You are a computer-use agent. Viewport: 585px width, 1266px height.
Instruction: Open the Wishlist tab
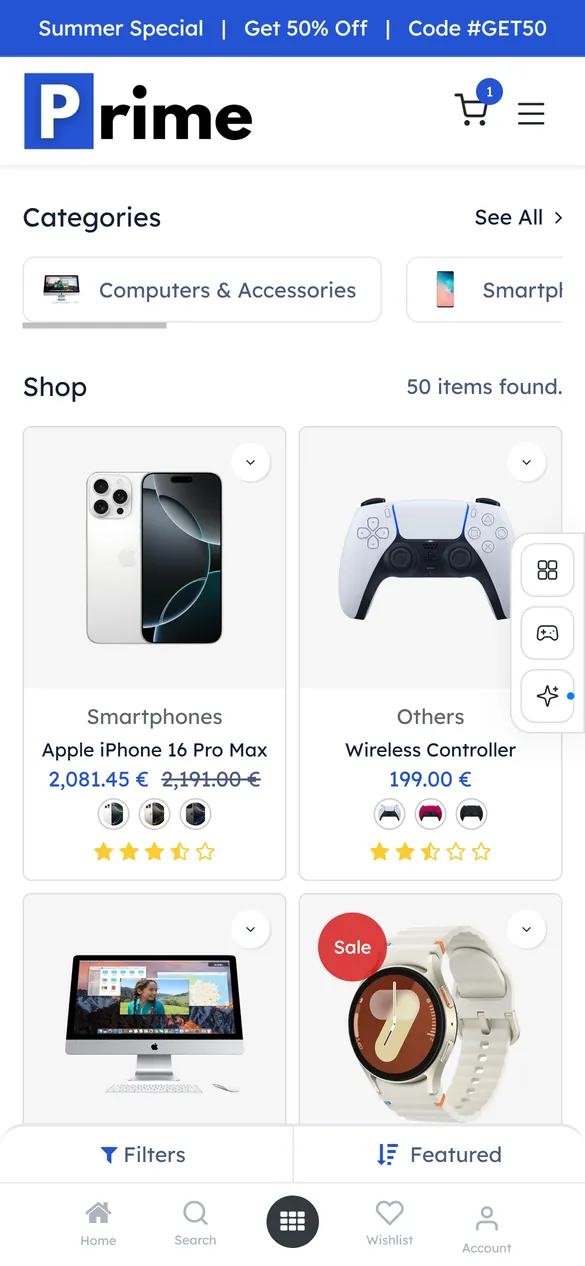389,1223
